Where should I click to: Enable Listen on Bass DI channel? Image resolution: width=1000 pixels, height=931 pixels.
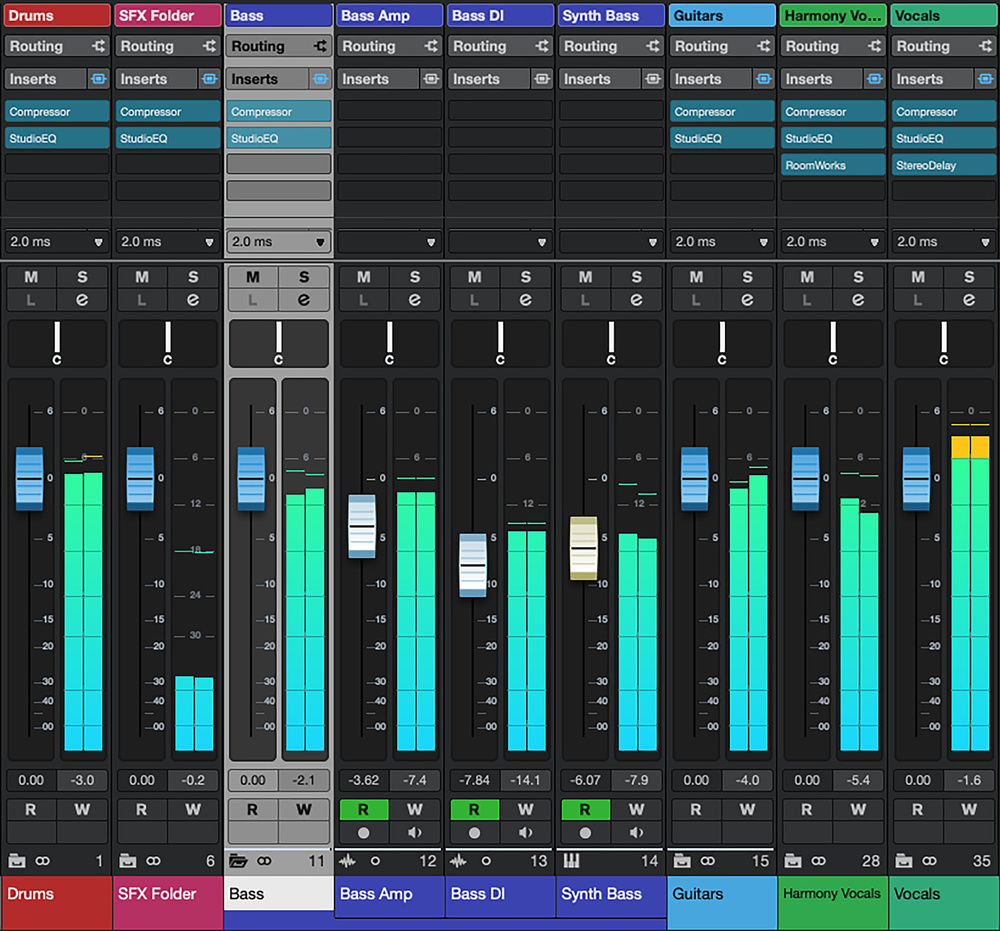(474, 300)
